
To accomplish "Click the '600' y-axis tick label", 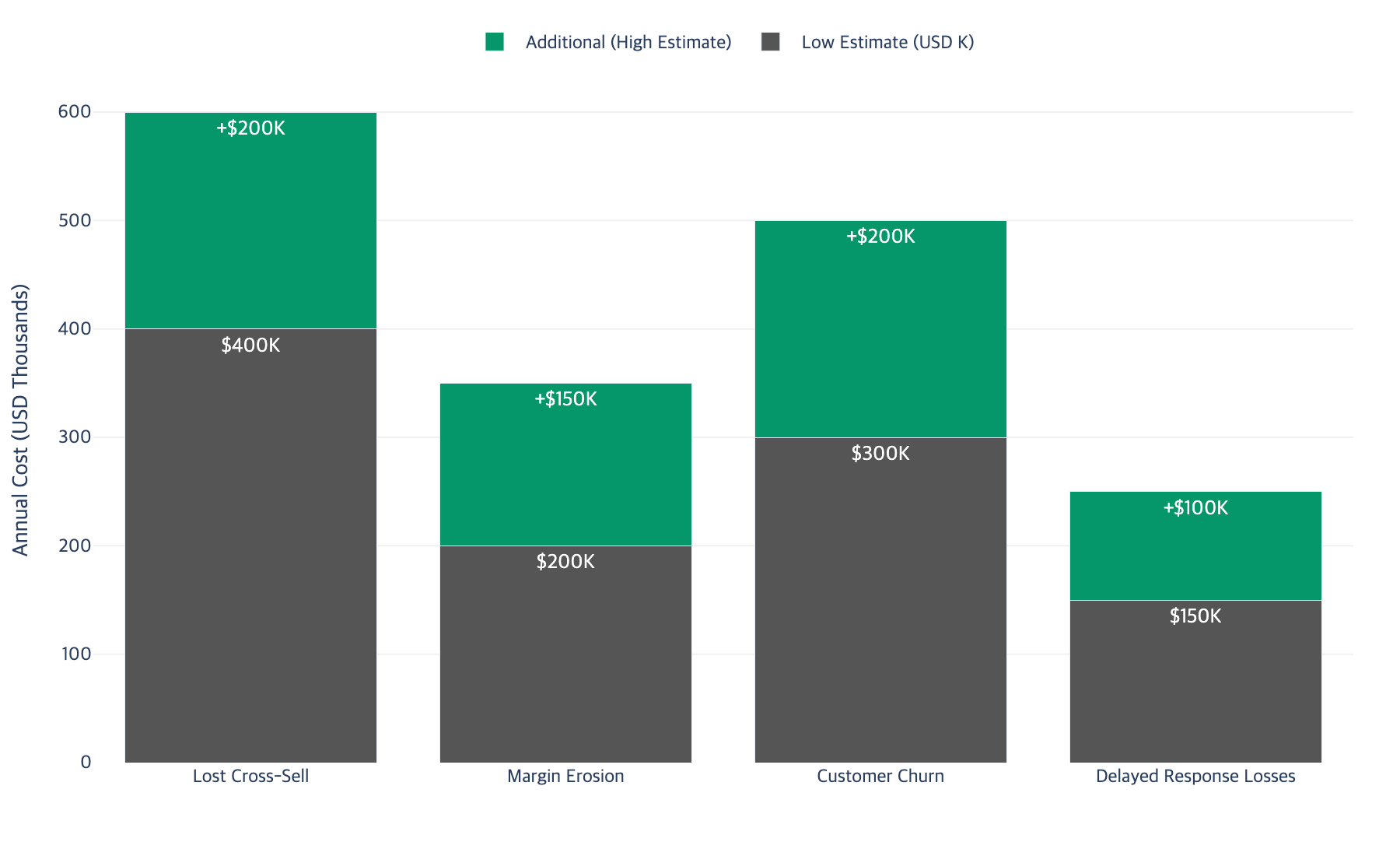I will (75, 112).
